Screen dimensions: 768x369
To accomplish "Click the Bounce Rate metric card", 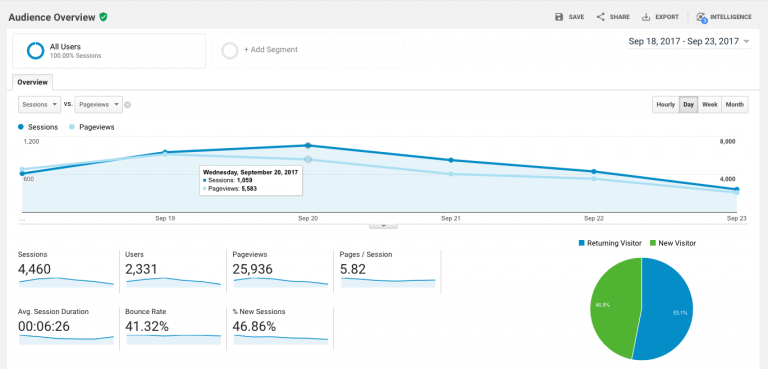I will coord(173,327).
